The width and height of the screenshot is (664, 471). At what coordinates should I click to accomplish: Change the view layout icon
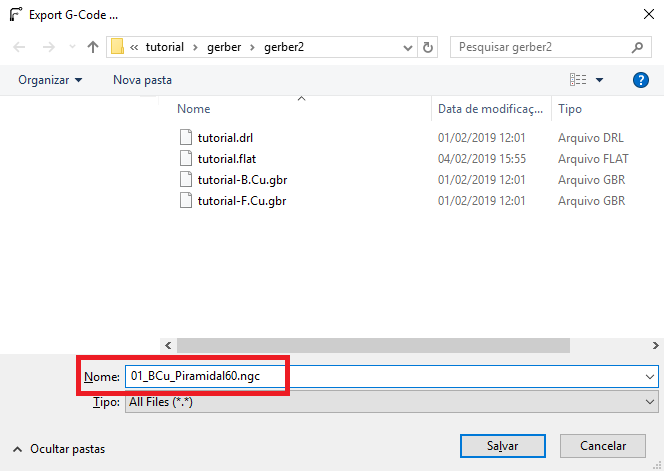(578, 80)
